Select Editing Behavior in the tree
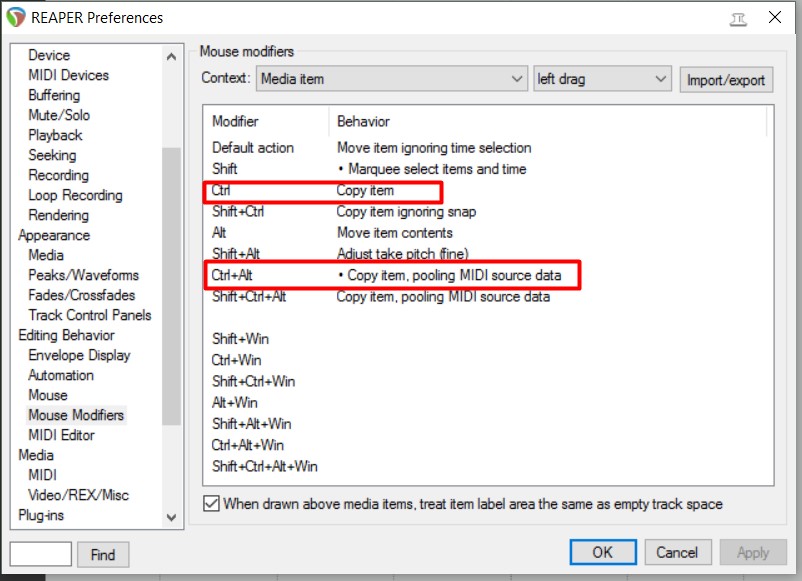The height and width of the screenshot is (581, 802). point(66,335)
